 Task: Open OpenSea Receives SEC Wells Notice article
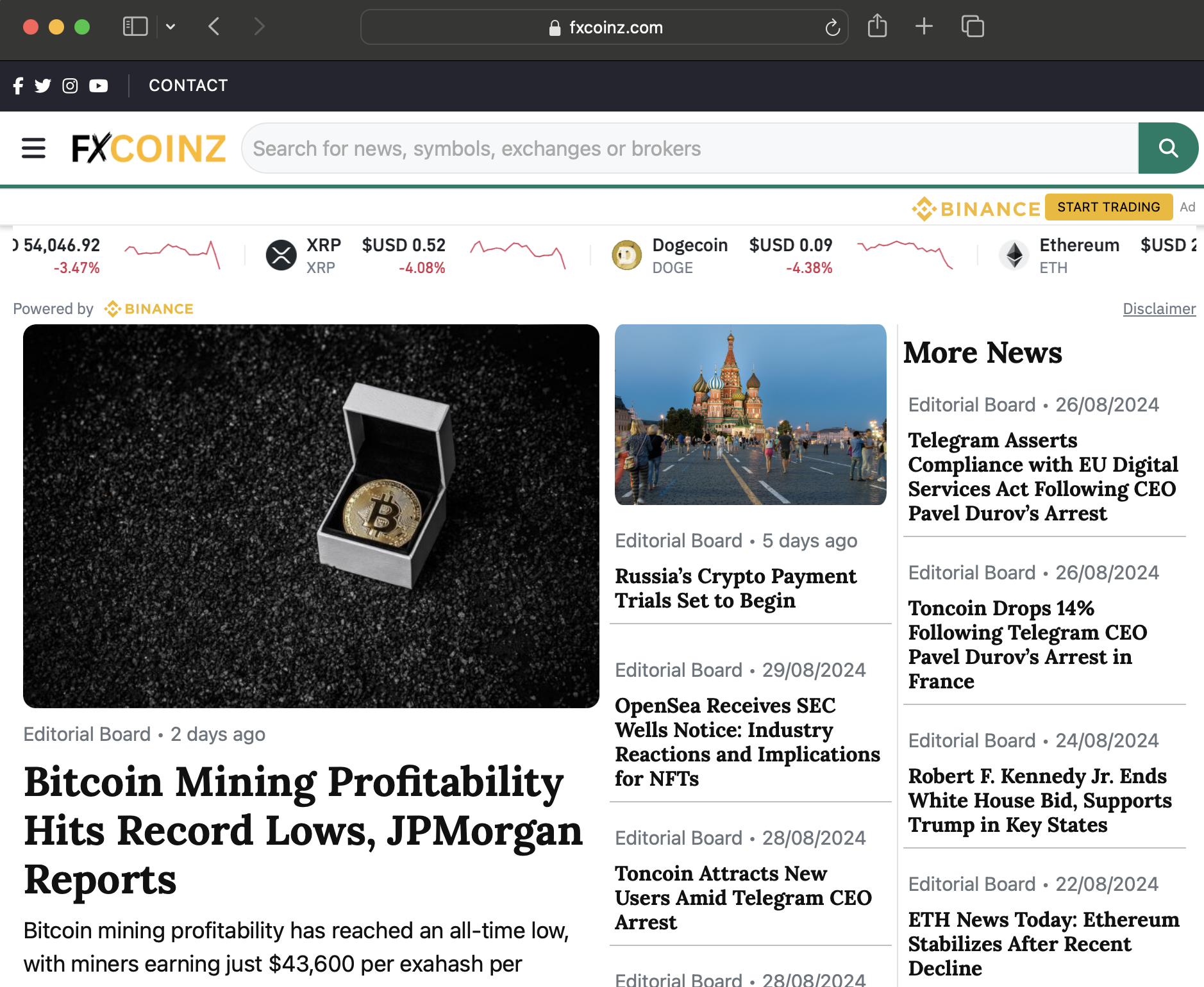point(748,742)
